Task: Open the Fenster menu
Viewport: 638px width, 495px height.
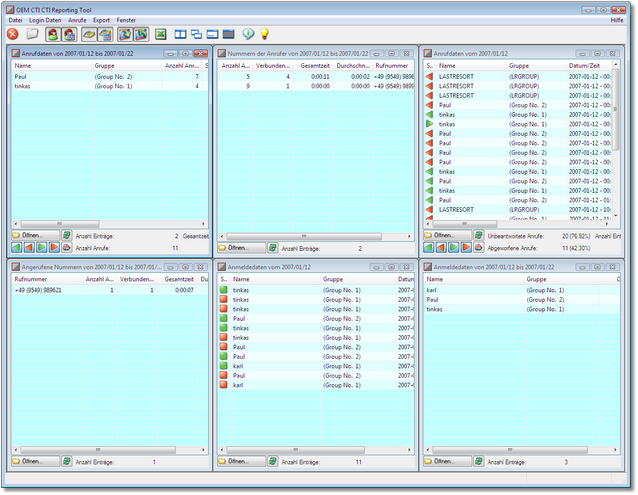Action: pos(126,20)
